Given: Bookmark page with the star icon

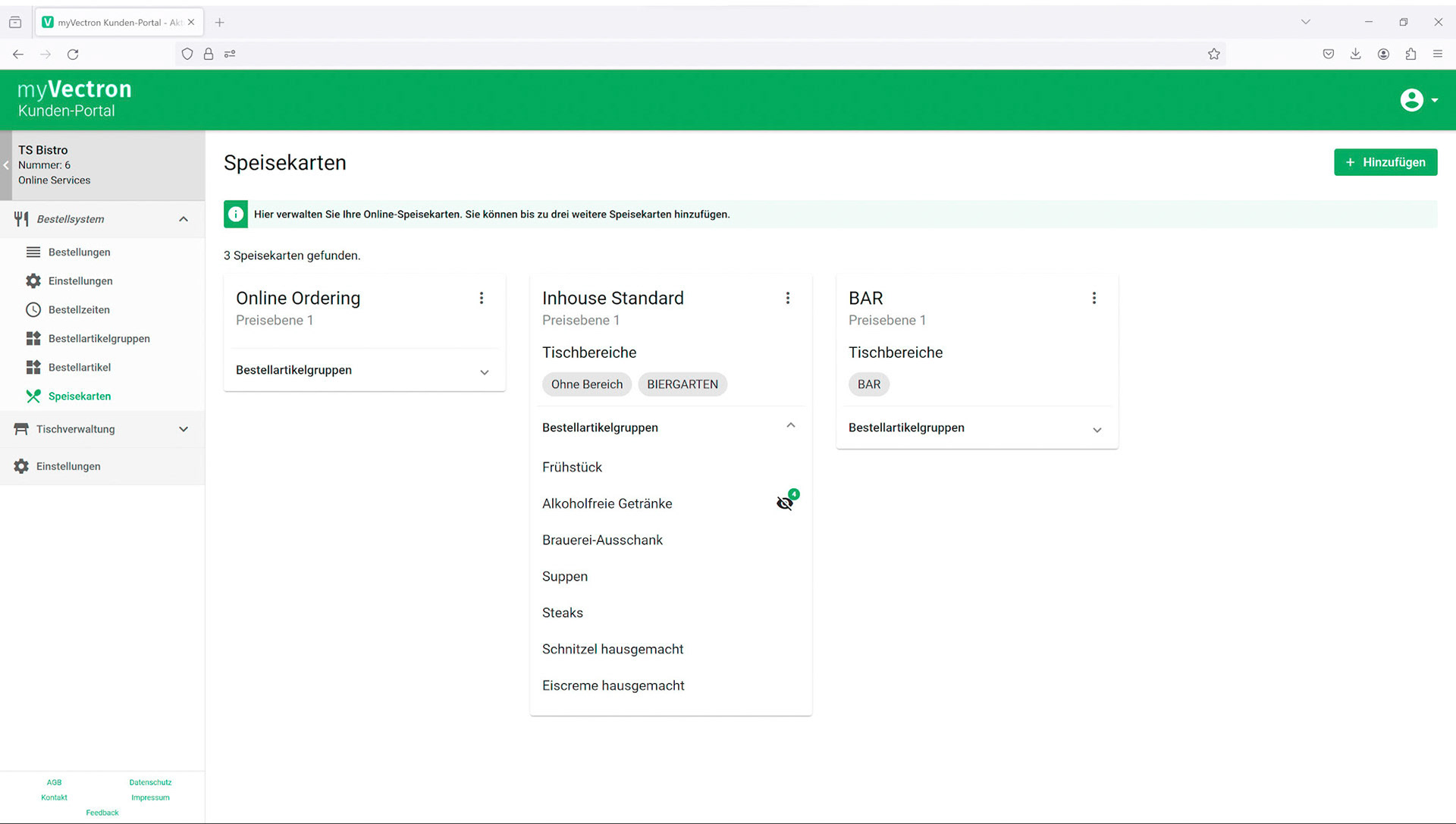Looking at the screenshot, I should pyautogui.click(x=1213, y=54).
